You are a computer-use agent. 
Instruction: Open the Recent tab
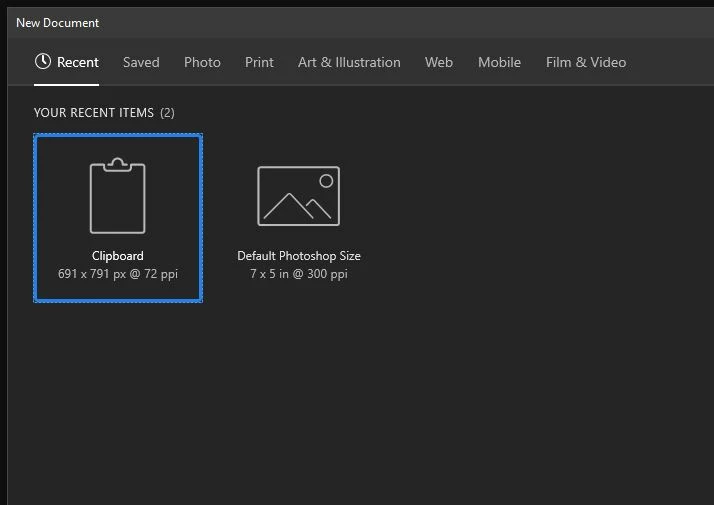(x=66, y=62)
